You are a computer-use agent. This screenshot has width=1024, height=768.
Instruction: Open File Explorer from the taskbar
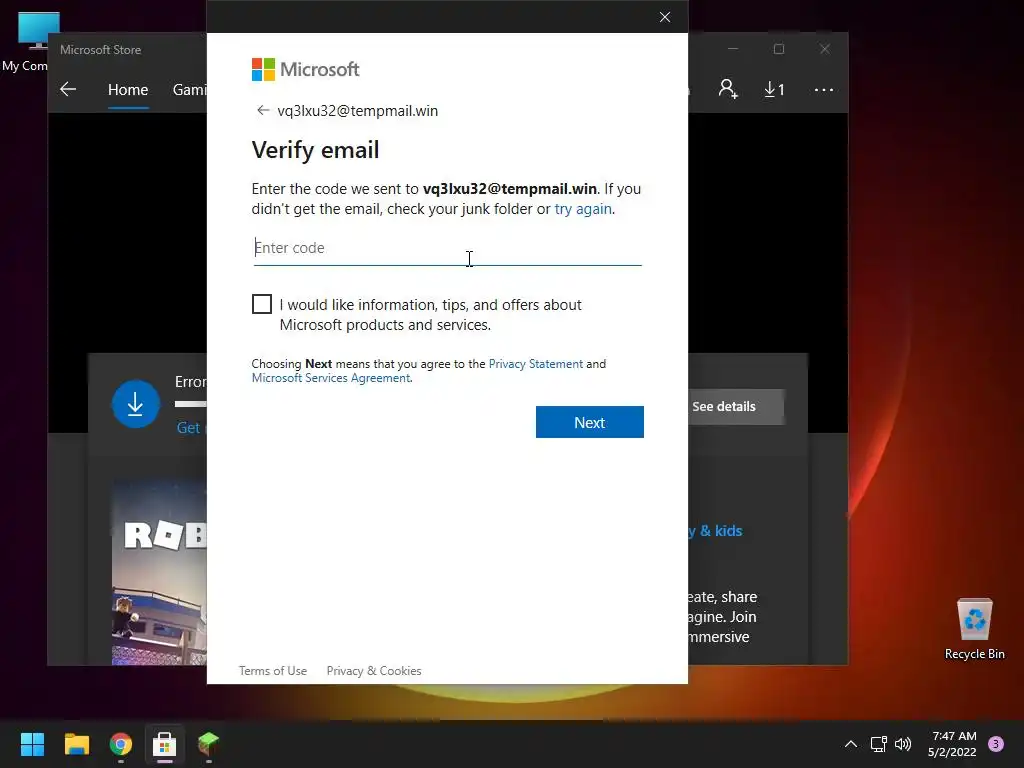point(76,744)
